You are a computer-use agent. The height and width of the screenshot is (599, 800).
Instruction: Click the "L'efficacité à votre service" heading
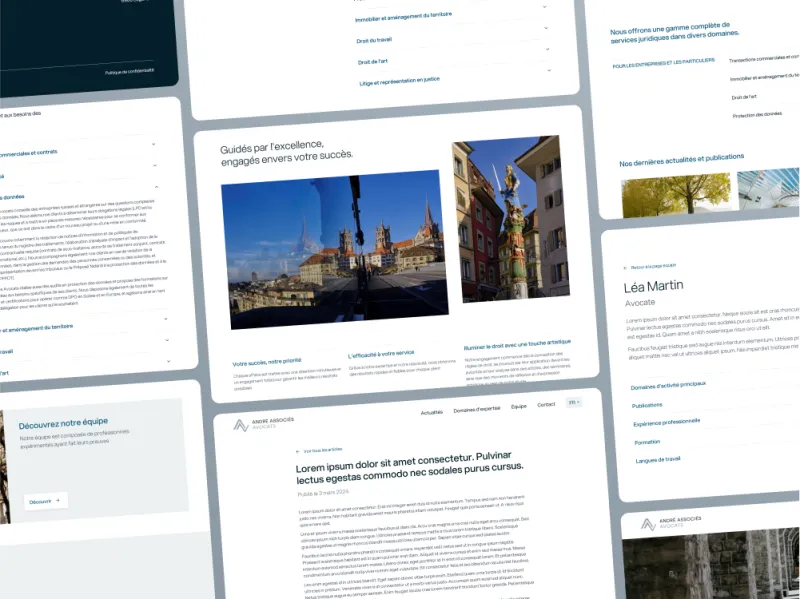coord(381,354)
